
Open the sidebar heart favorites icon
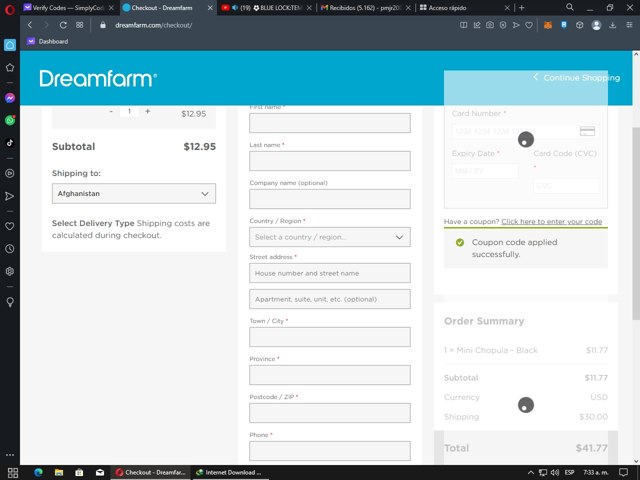[x=10, y=227]
